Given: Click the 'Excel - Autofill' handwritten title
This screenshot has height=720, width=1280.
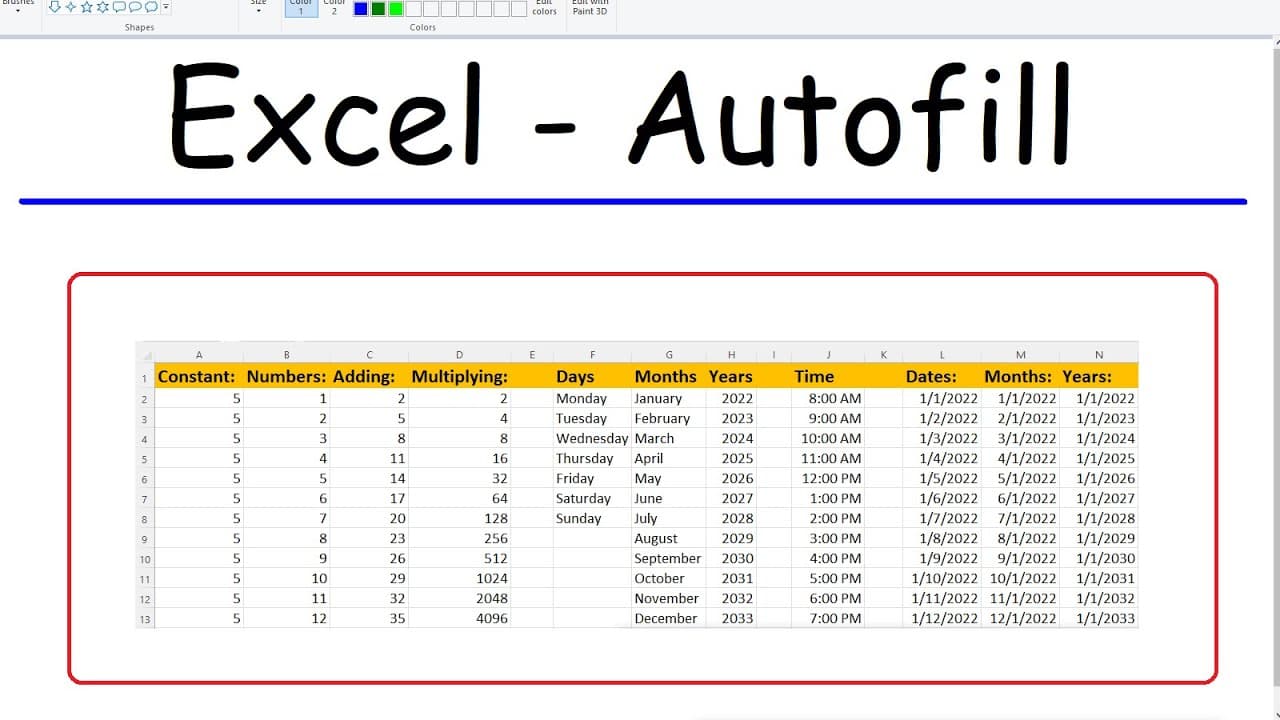Looking at the screenshot, I should [x=620, y=118].
